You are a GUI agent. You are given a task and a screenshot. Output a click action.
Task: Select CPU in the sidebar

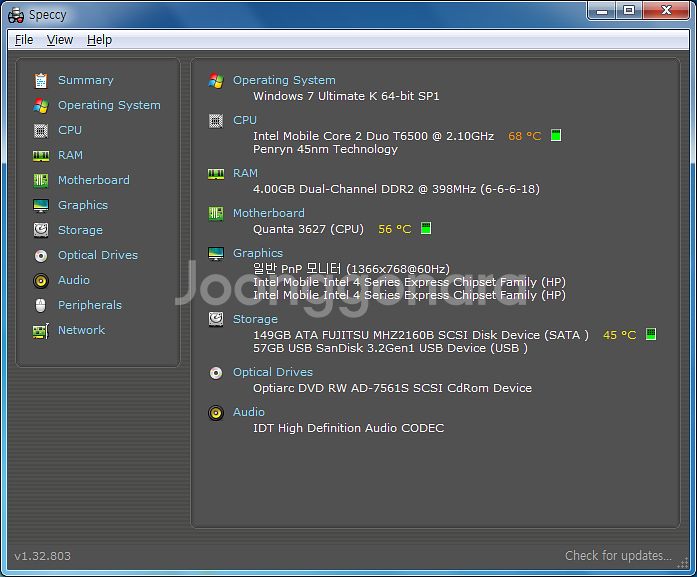coord(70,130)
